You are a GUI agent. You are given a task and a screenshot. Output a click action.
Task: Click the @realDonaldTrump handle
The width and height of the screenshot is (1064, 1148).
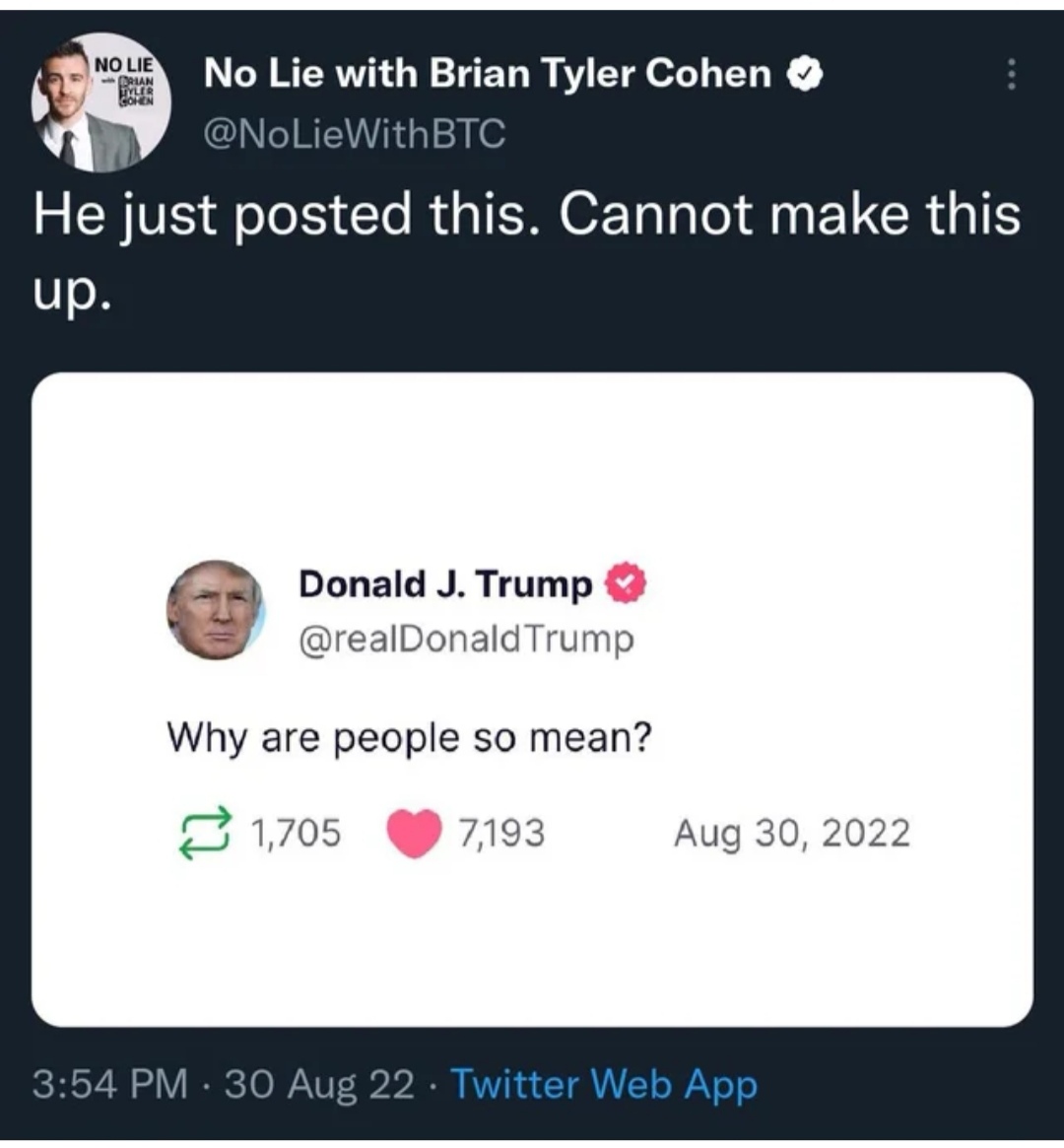click(466, 640)
